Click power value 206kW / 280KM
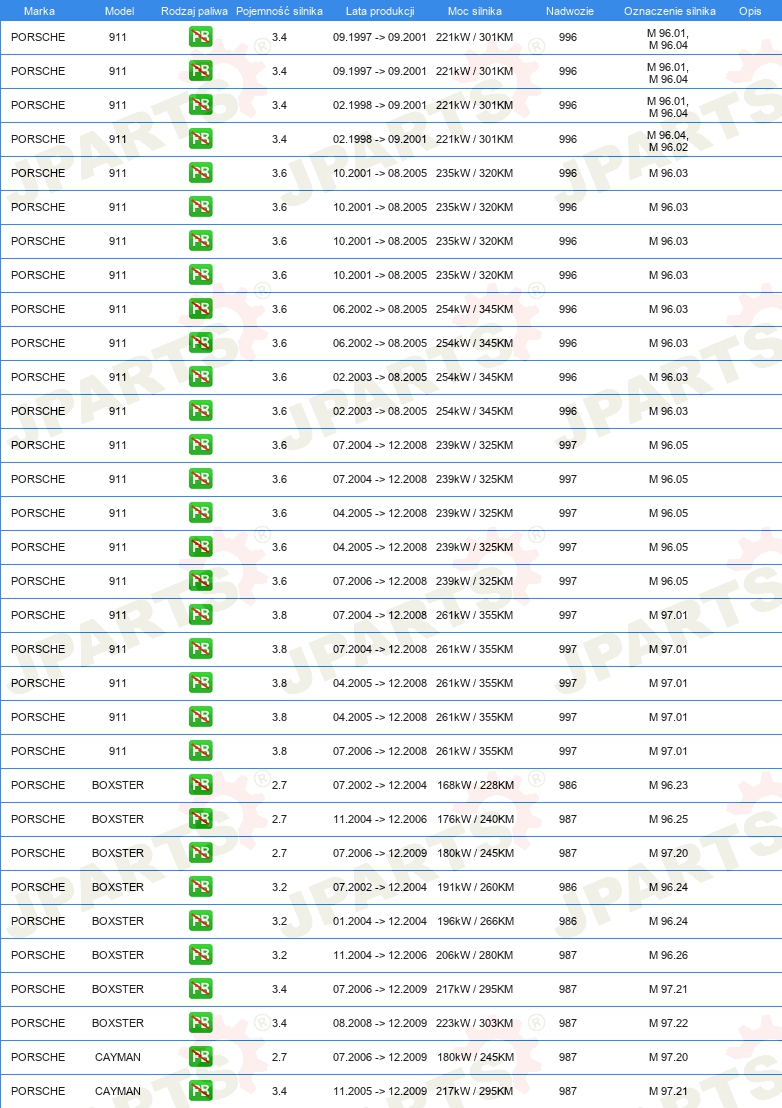The height and width of the screenshot is (1108, 782). [475, 955]
